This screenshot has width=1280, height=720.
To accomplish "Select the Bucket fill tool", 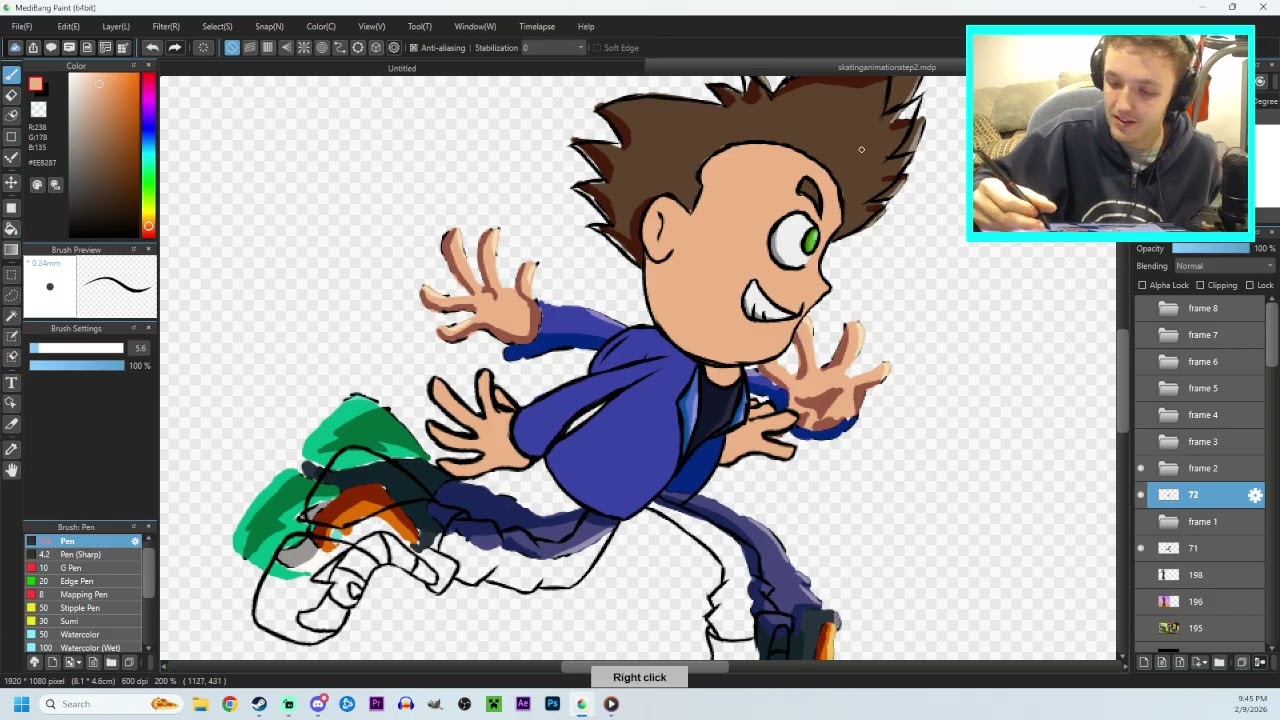I will click(x=12, y=229).
